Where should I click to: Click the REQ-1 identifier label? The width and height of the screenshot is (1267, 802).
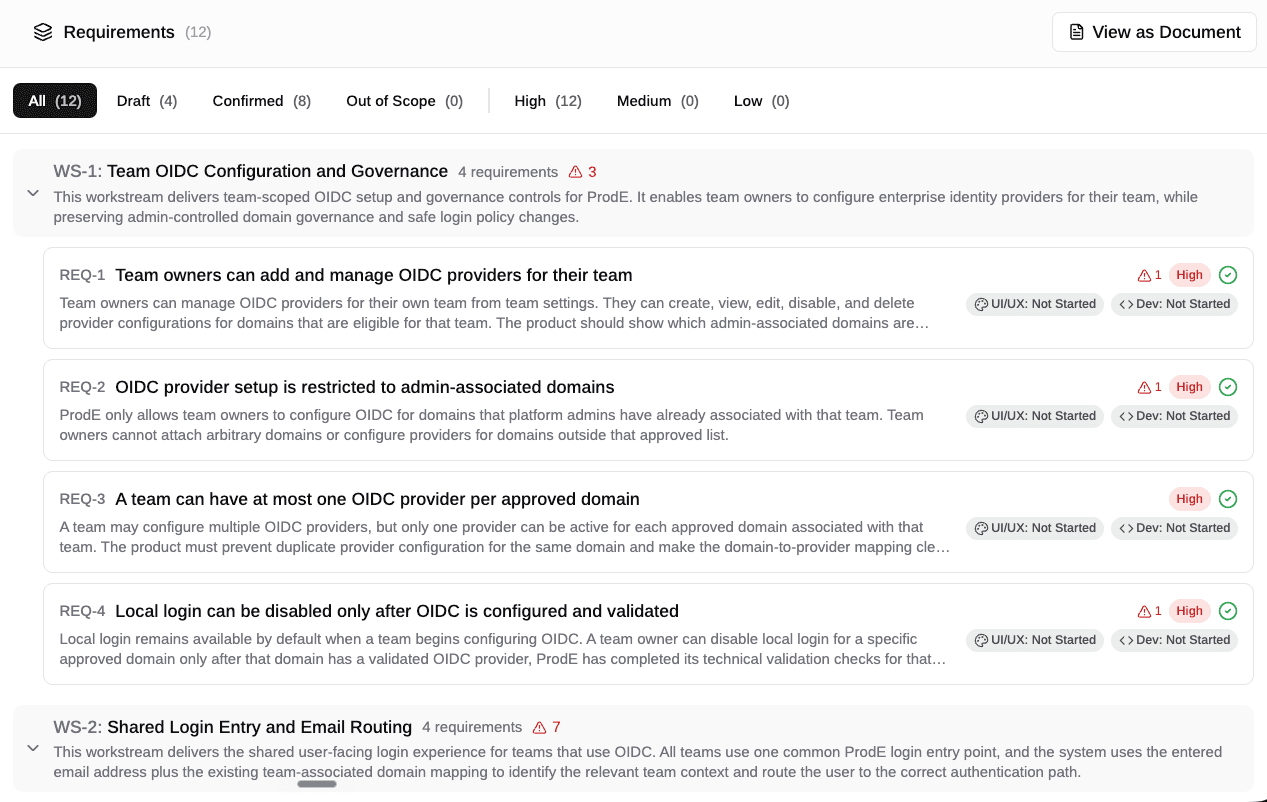(x=82, y=275)
